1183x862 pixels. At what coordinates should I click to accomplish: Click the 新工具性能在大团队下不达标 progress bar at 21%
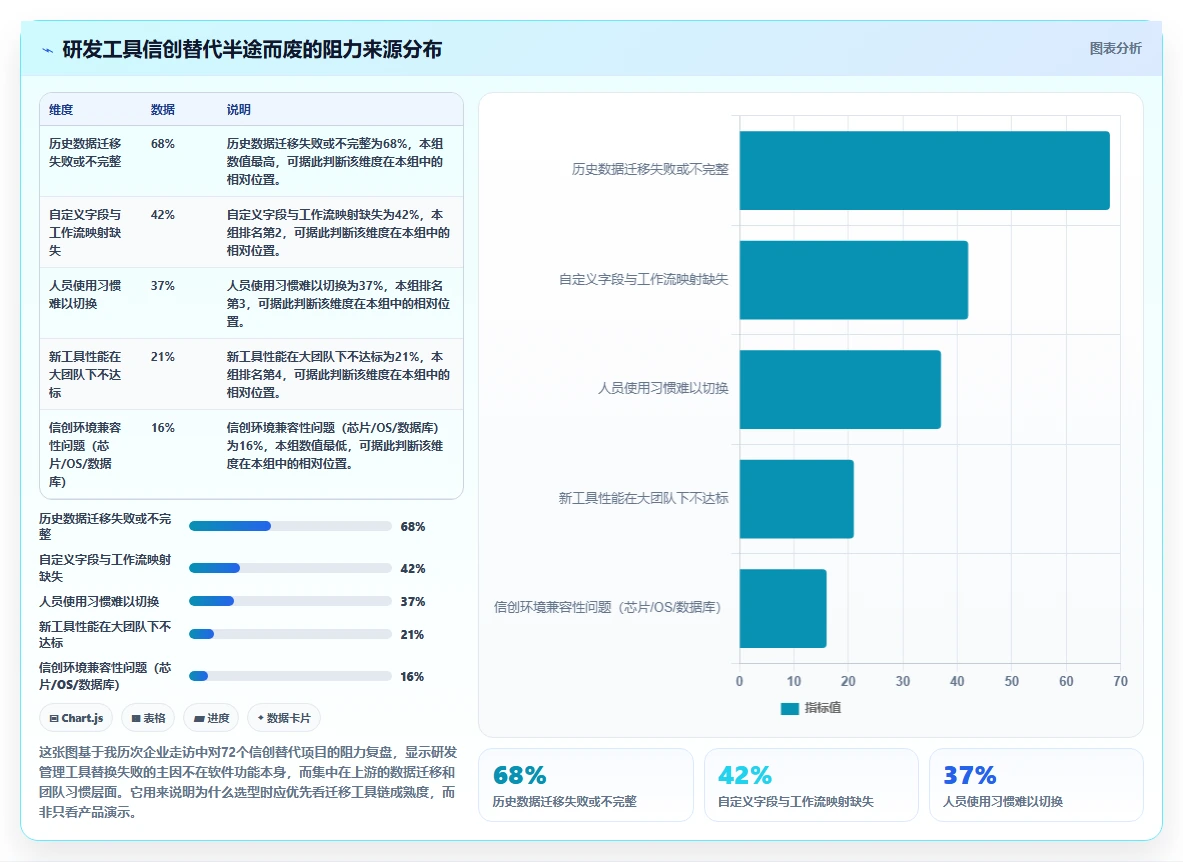click(290, 634)
